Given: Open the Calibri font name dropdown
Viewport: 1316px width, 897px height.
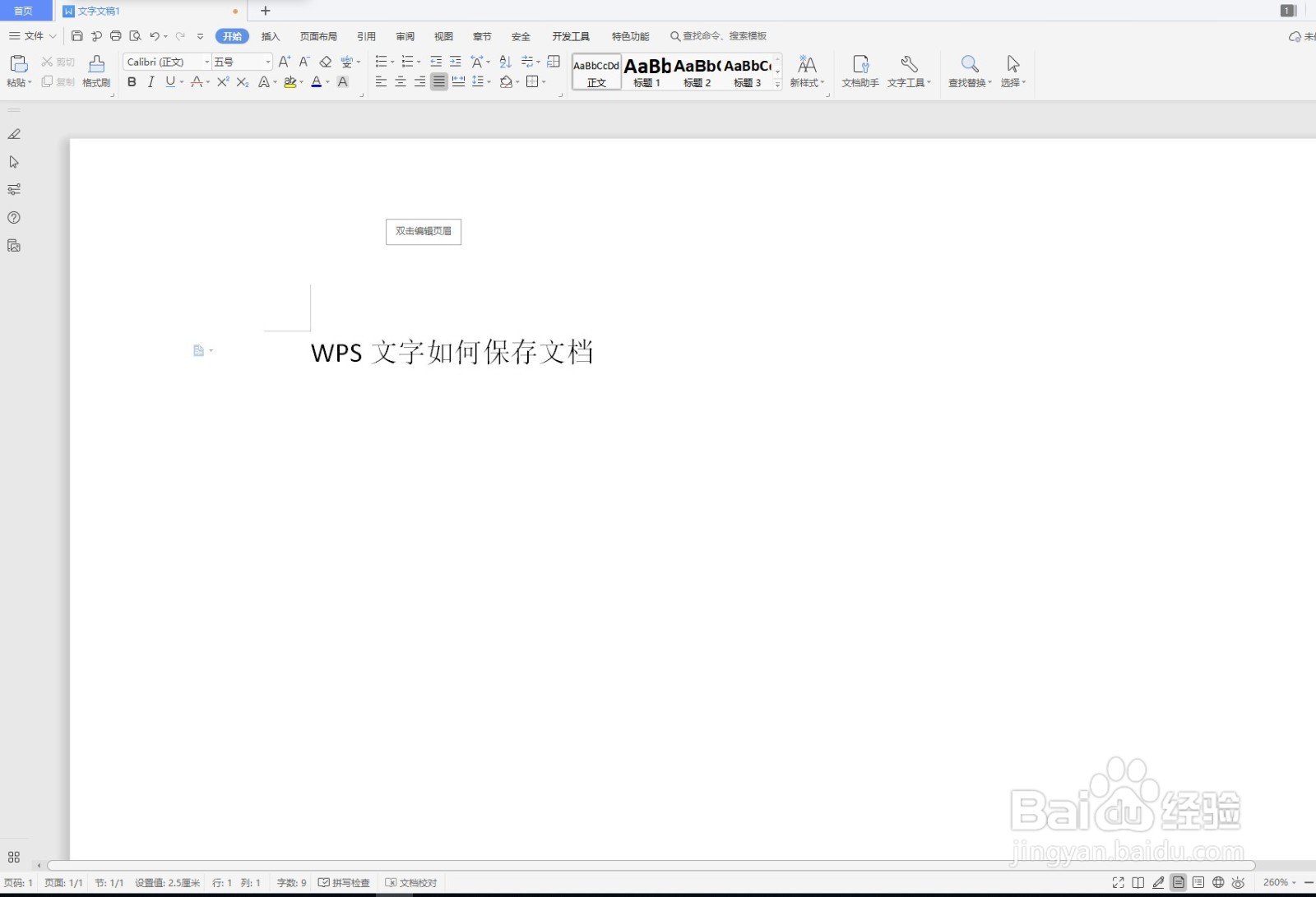Looking at the screenshot, I should 207,62.
